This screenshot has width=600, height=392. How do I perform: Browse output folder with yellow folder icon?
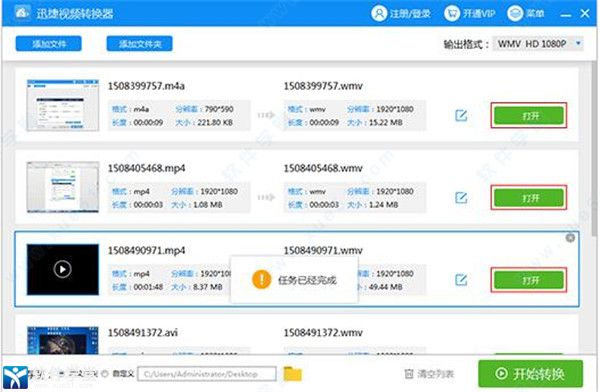293,374
